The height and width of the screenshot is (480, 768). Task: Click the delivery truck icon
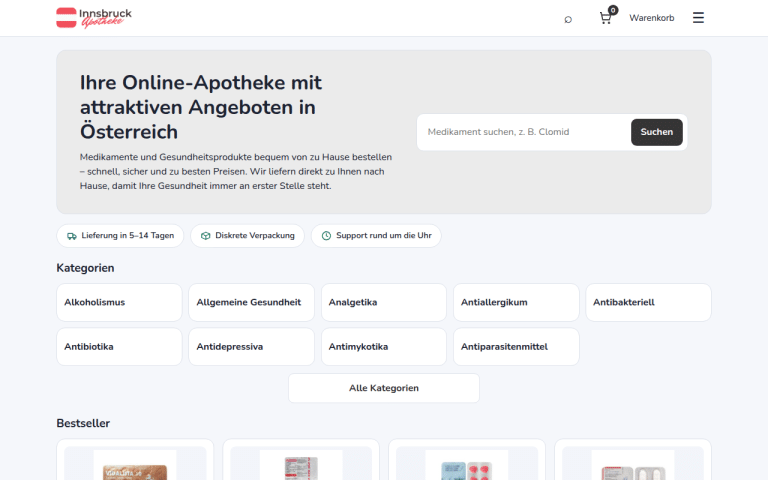[72, 236]
